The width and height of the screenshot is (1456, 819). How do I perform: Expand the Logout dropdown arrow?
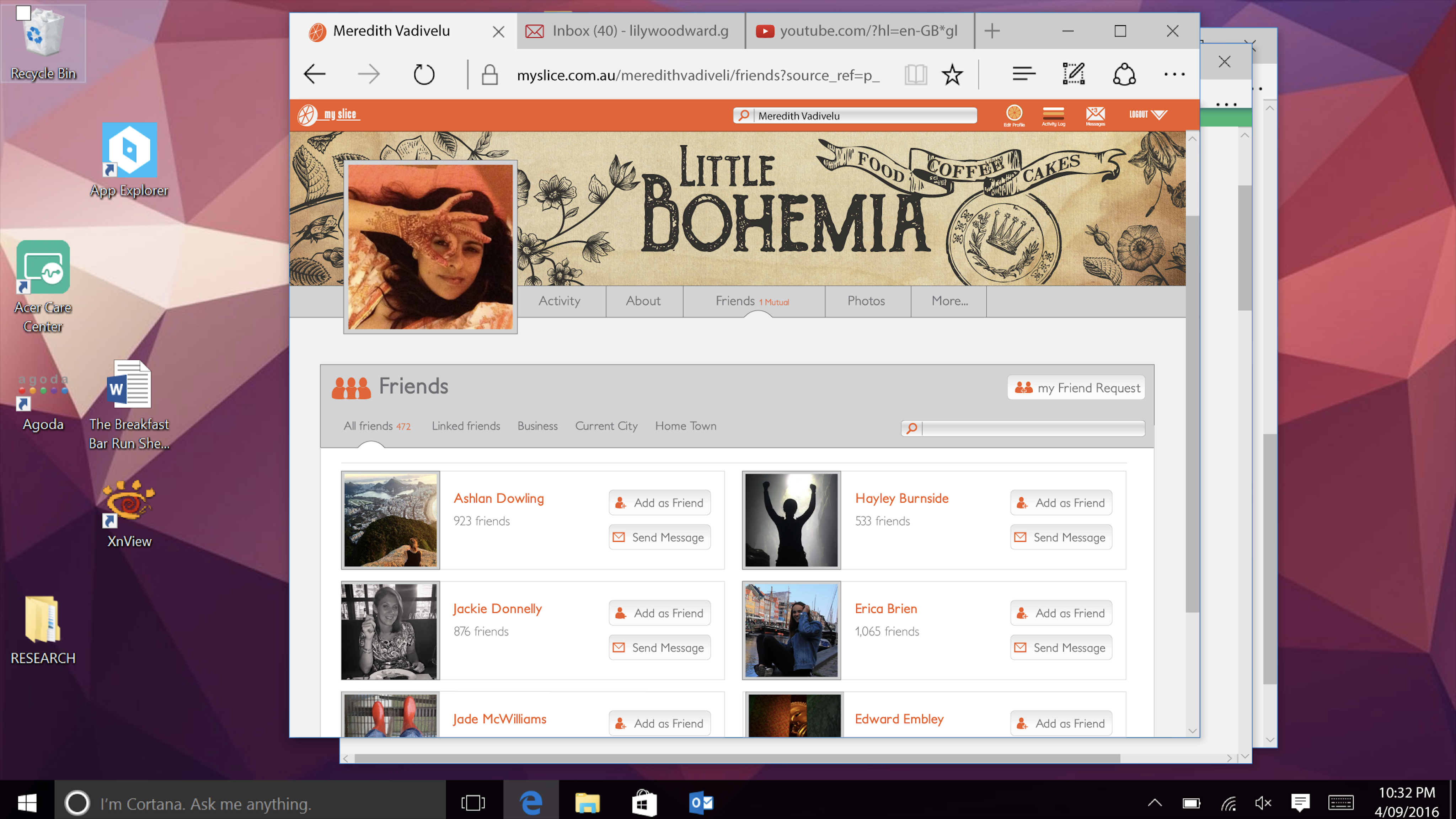coord(1159,115)
